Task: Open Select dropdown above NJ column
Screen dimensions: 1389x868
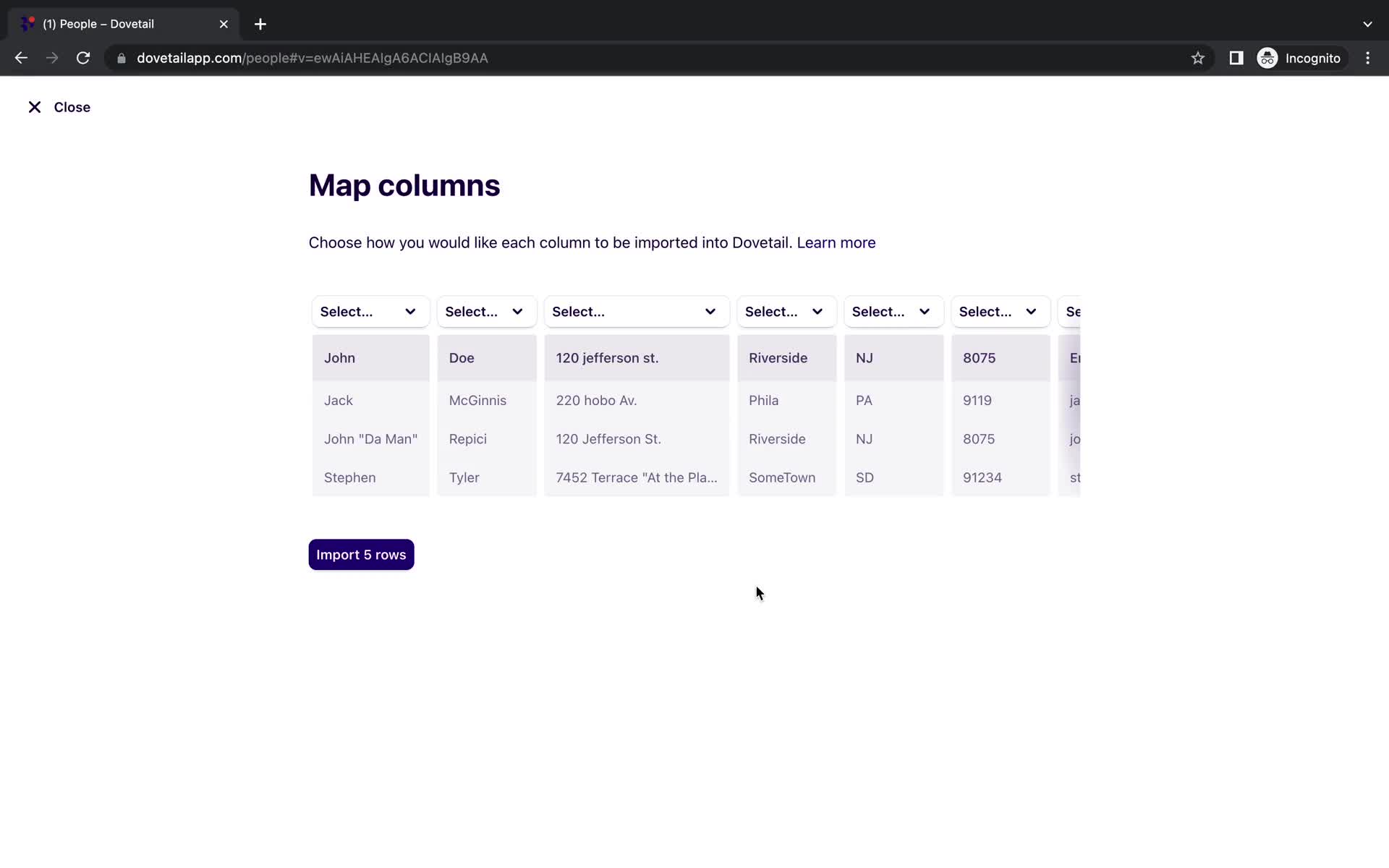Action: [893, 312]
